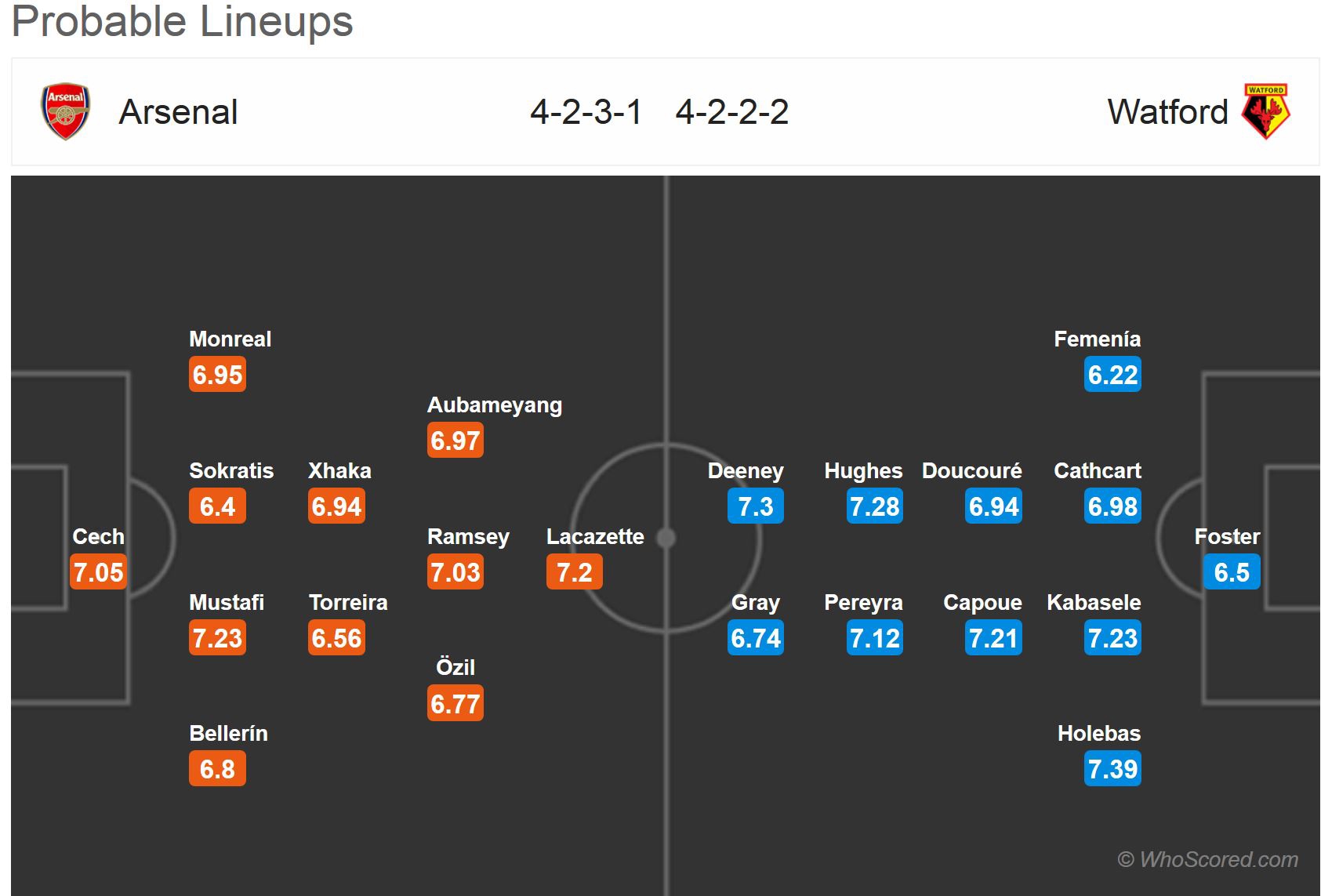Viewport: 1321px width, 896px height.
Task: Select Aubameyang's 6.97 rating badge
Action: pyautogui.click(x=455, y=441)
